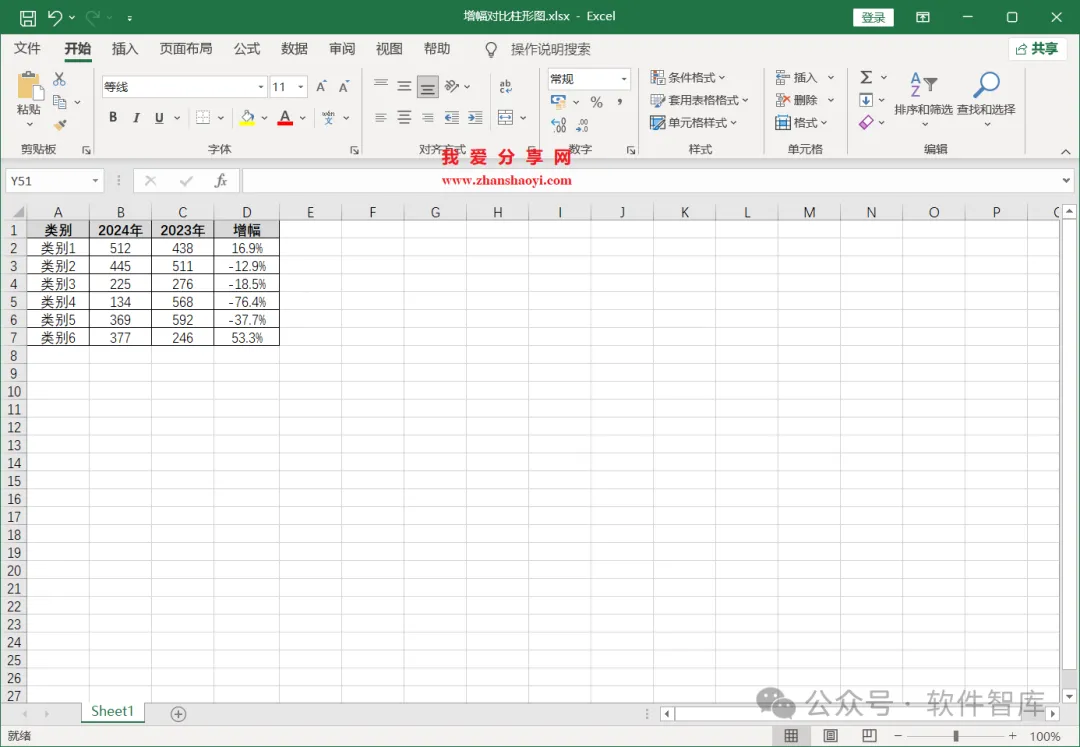Open the 插入 ribbon tab

coord(125,49)
